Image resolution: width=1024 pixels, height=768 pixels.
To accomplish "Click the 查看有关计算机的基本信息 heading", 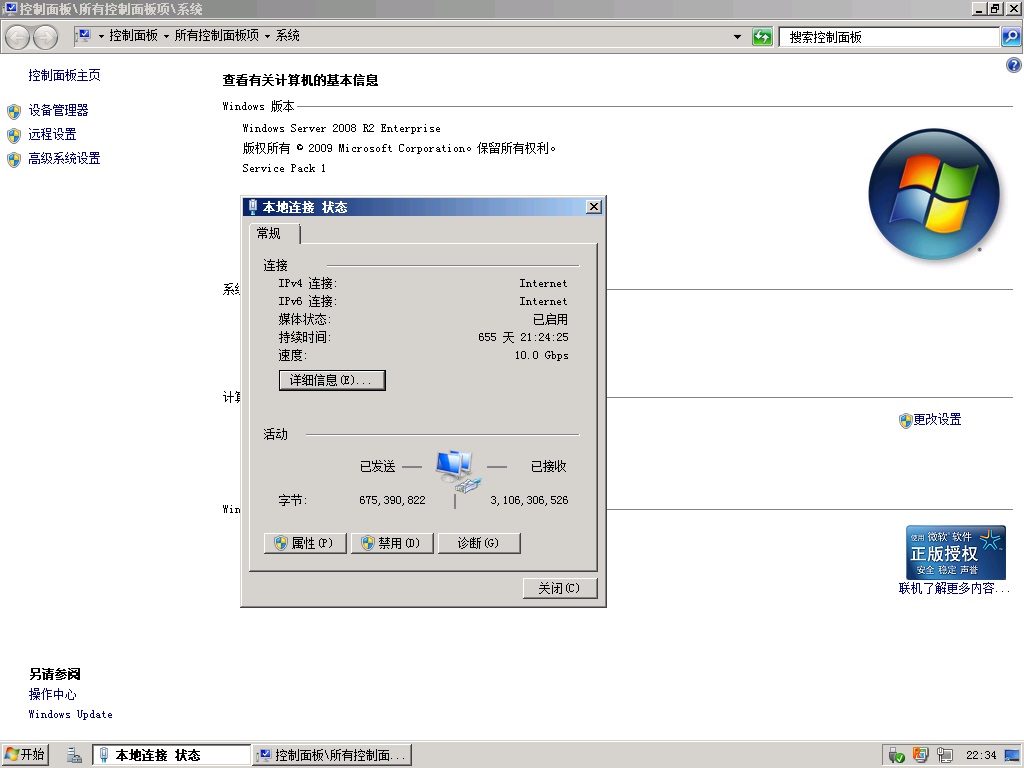I will pyautogui.click(x=300, y=80).
